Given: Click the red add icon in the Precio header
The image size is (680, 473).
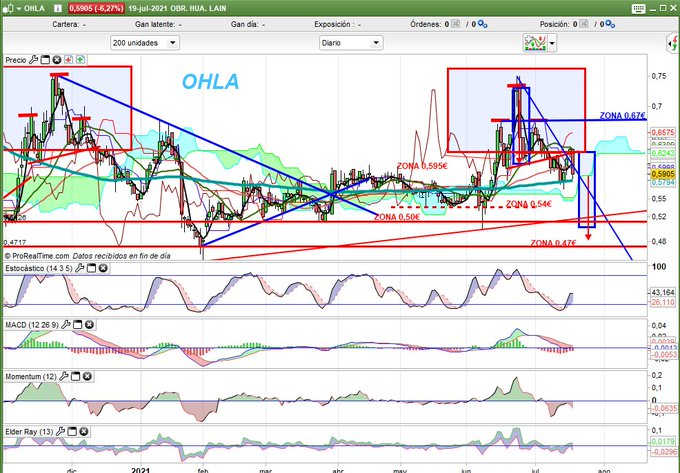Looking at the screenshot, I should pyautogui.click(x=69, y=60).
